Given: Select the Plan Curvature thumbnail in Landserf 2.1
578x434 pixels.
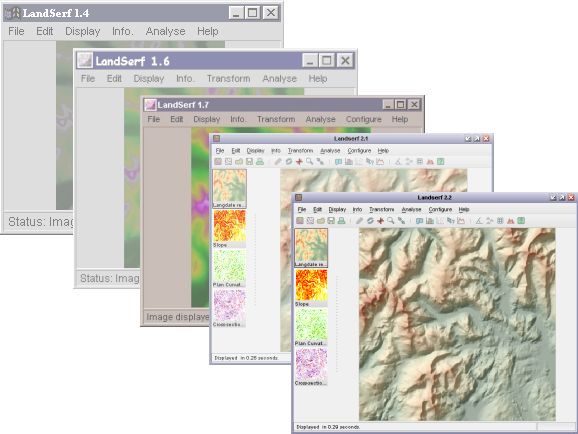Looking at the screenshot, I should click(229, 268).
